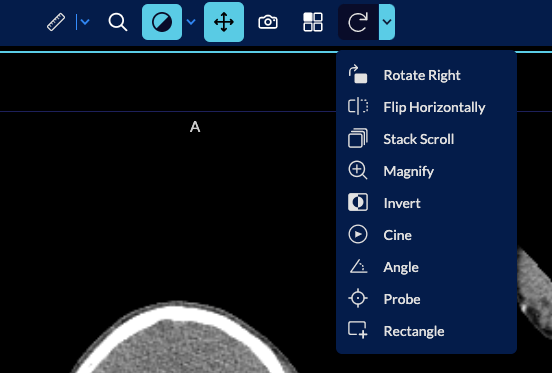Choose Rectangle ROI from the menu
This screenshot has width=552, height=373.
pyautogui.click(x=426, y=331)
